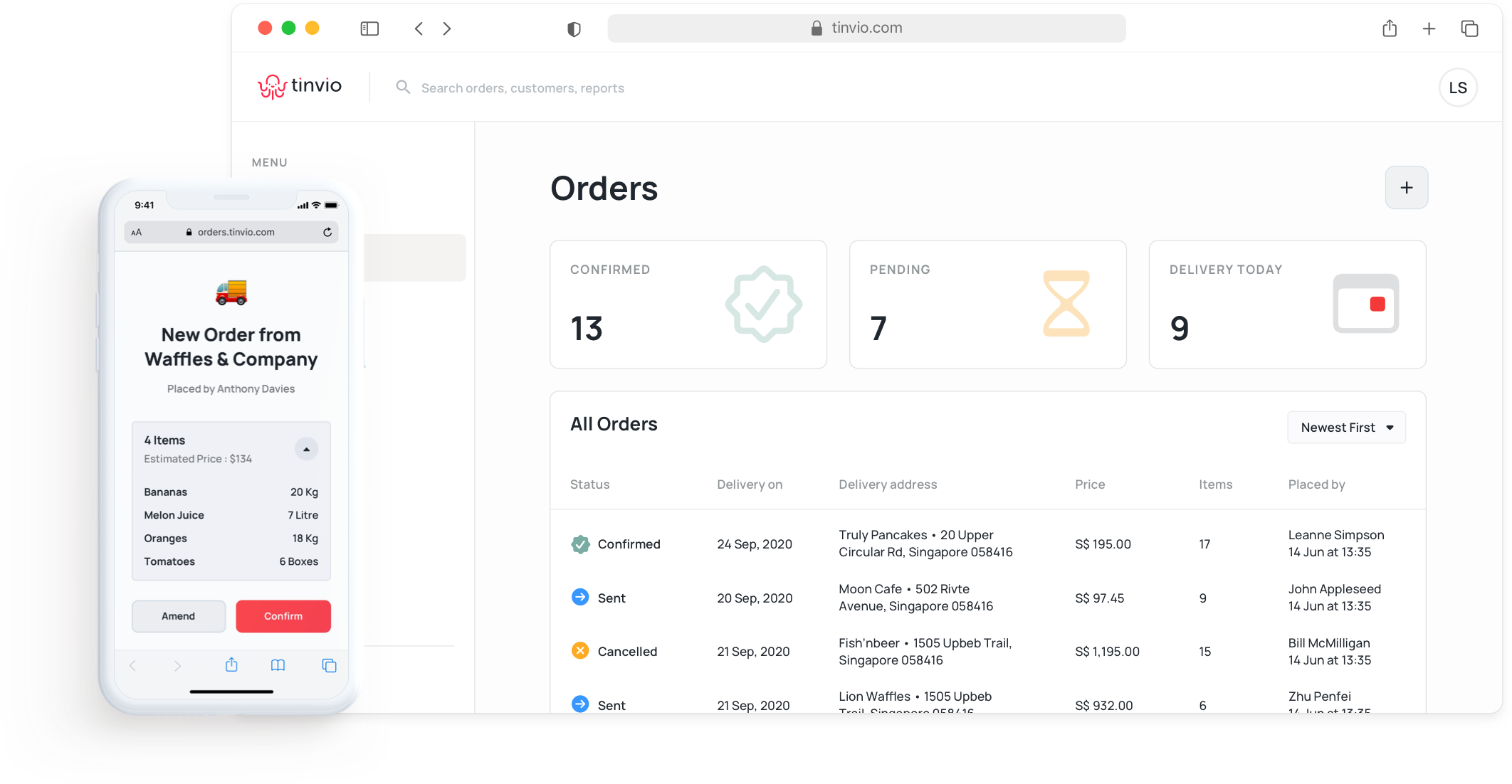Select the Truly Pancakes delivery address

pos(925,544)
